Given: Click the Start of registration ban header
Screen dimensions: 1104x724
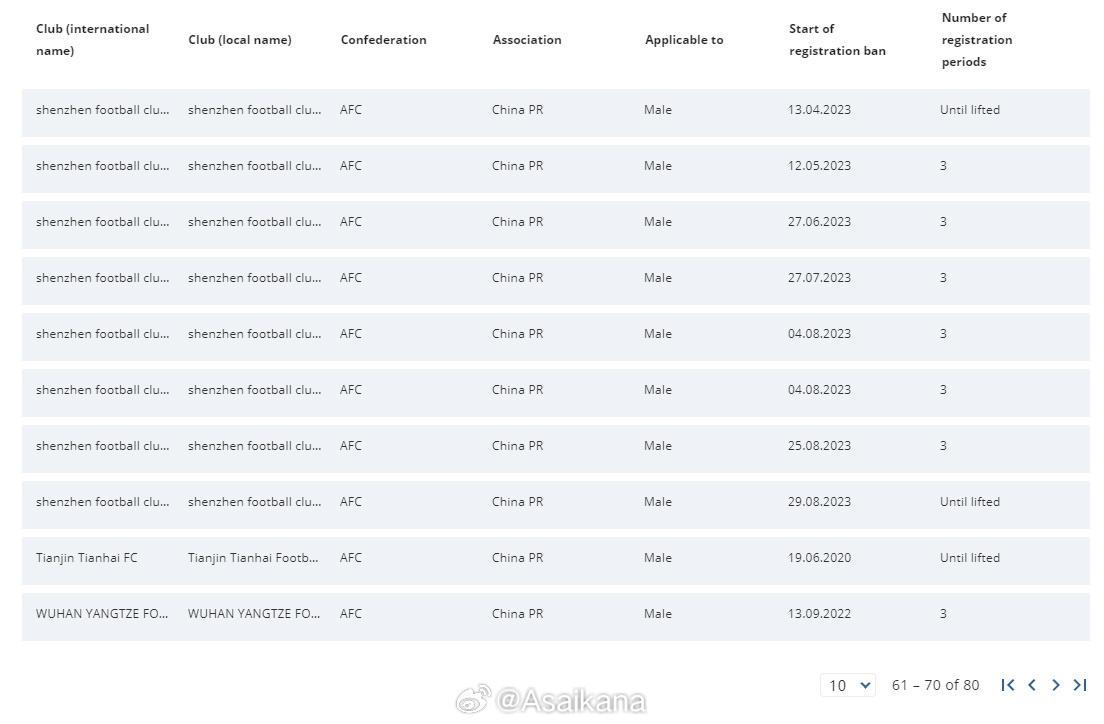Looking at the screenshot, I should point(837,39).
